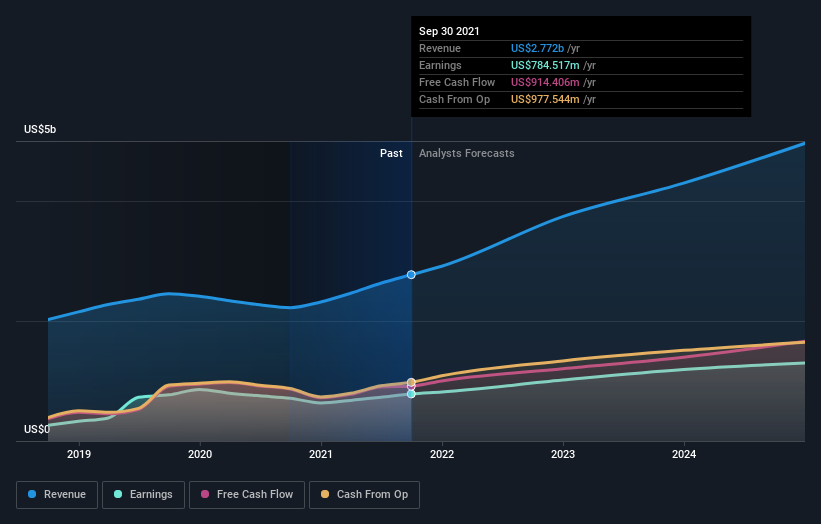The image size is (821, 524).
Task: Click the US$5b y-axis label
Action: click(x=40, y=129)
